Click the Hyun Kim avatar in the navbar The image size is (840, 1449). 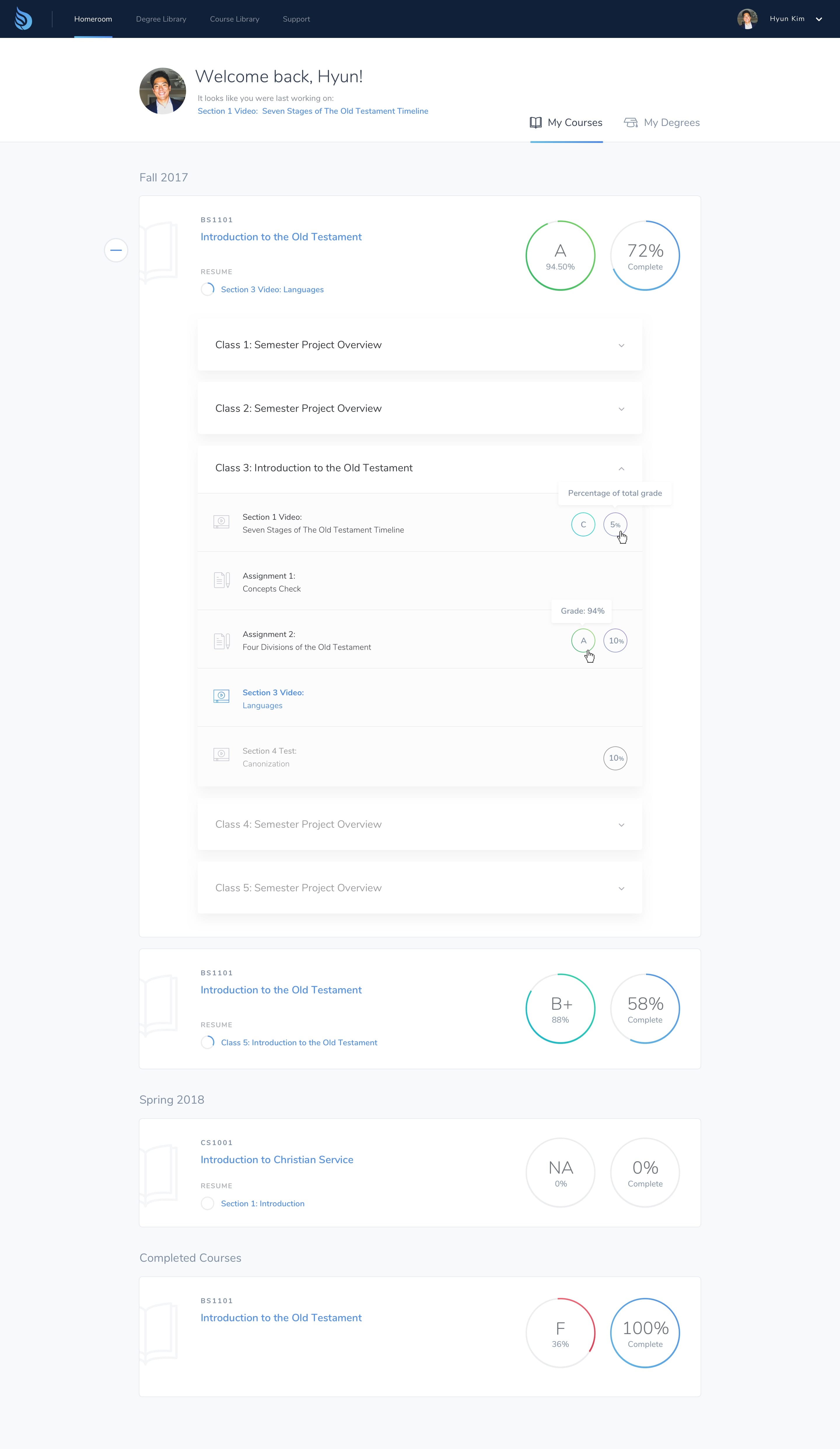[x=747, y=19]
